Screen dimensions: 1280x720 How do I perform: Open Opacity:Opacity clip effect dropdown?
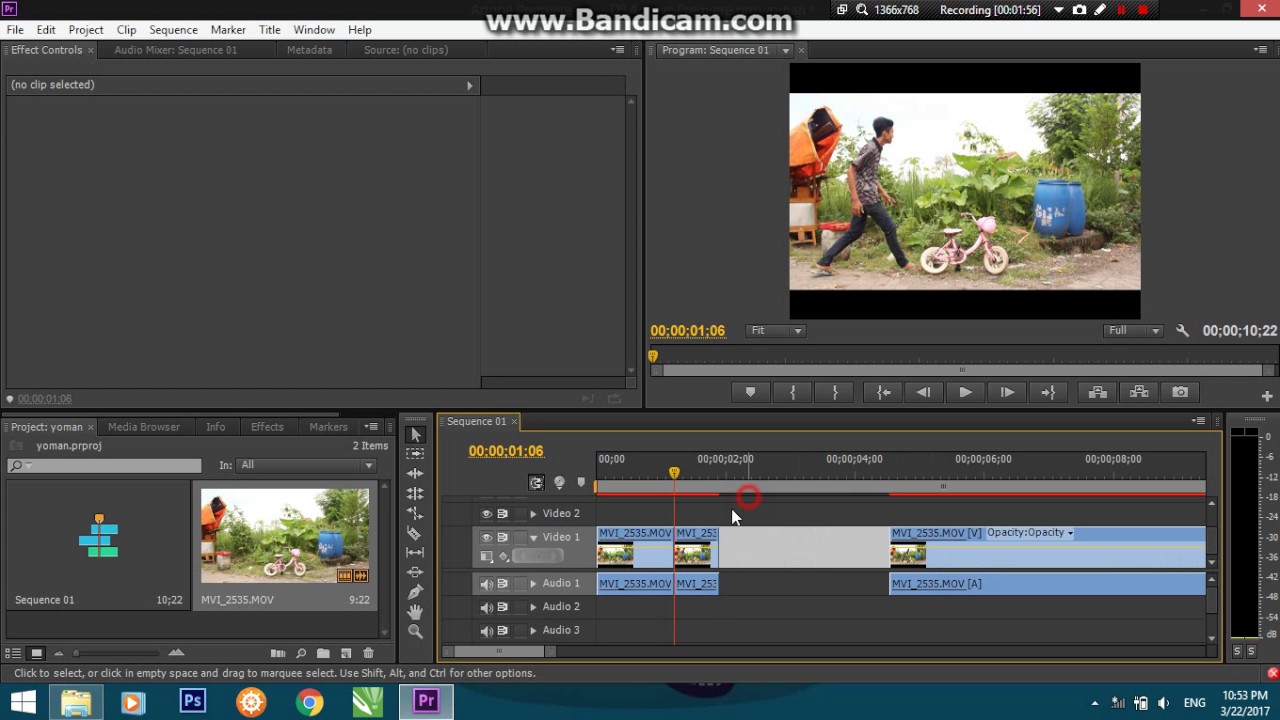(1030, 533)
